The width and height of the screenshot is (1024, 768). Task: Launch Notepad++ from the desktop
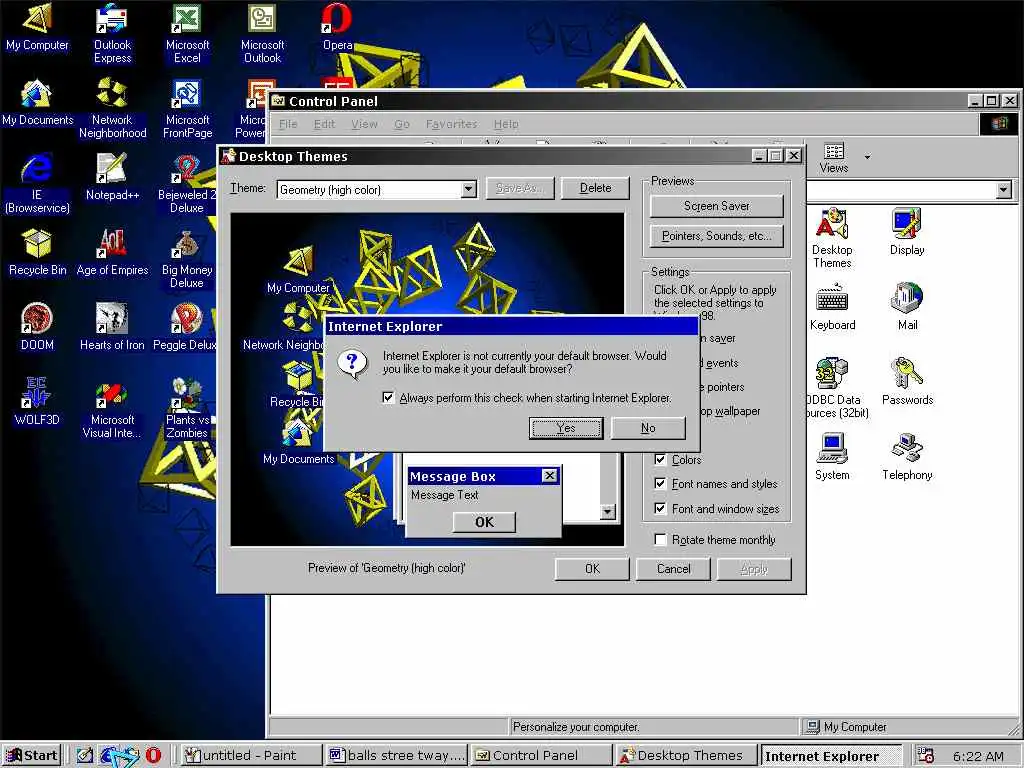point(112,176)
